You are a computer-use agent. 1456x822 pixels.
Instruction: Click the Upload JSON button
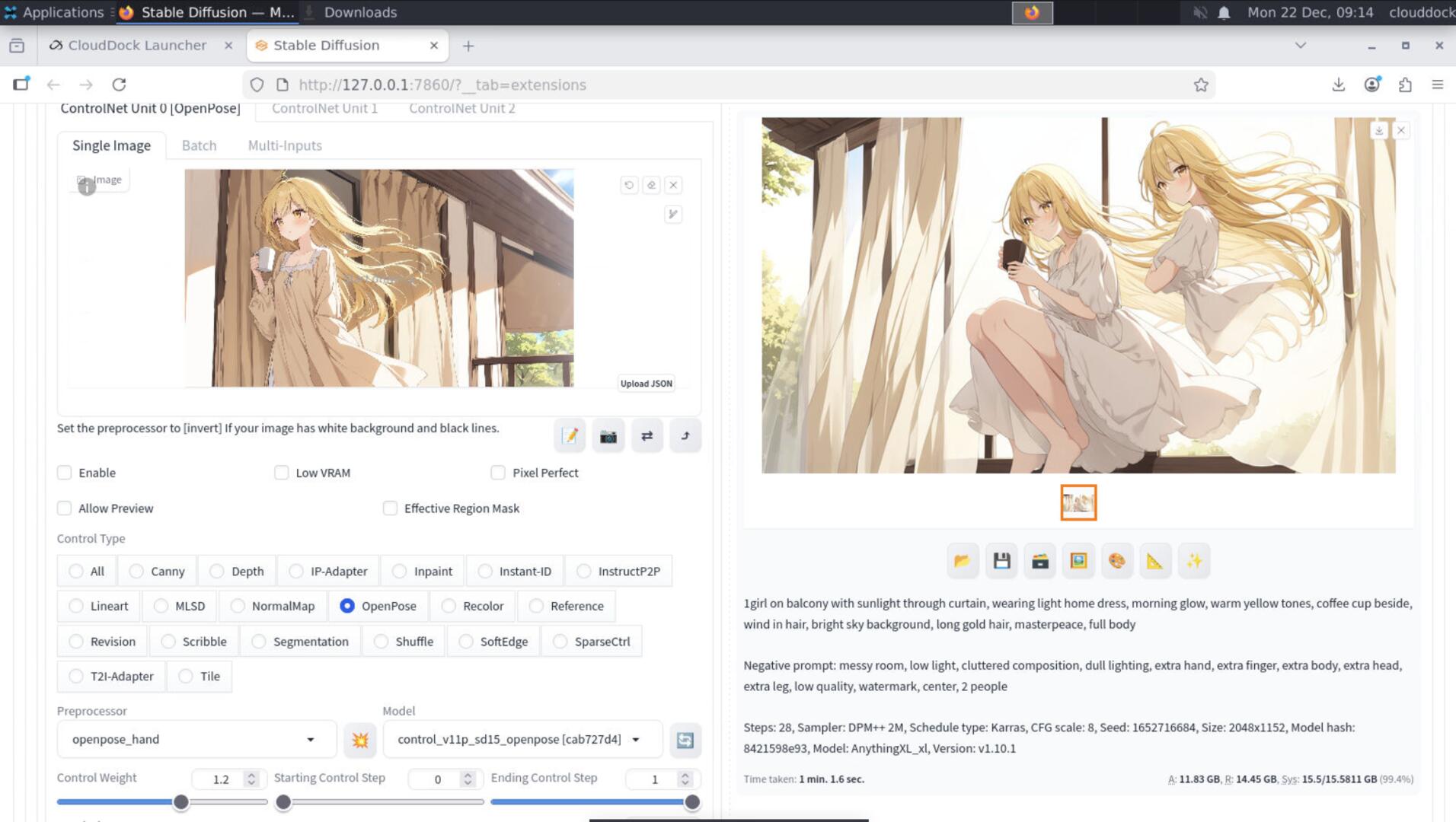646,384
